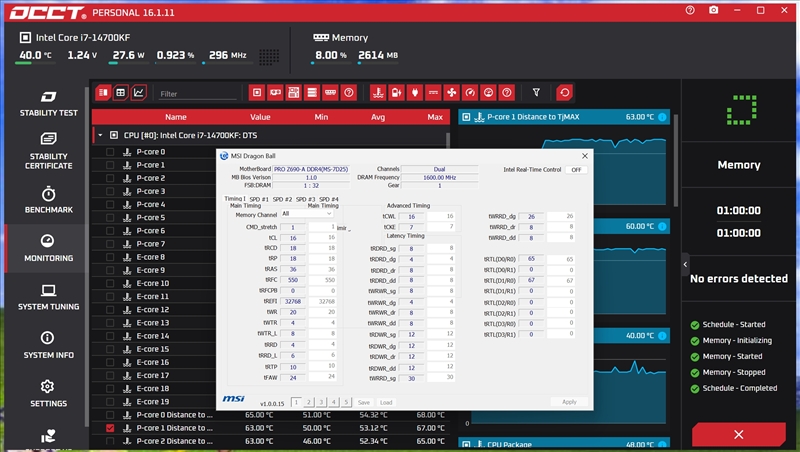This screenshot has width=800, height=452.
Task: Close the MSI Dragon Ball window
Action: pyautogui.click(x=585, y=156)
